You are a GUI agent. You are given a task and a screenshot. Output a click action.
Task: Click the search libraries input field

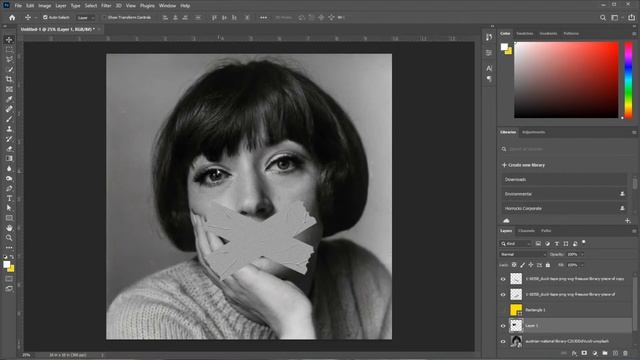click(567, 149)
